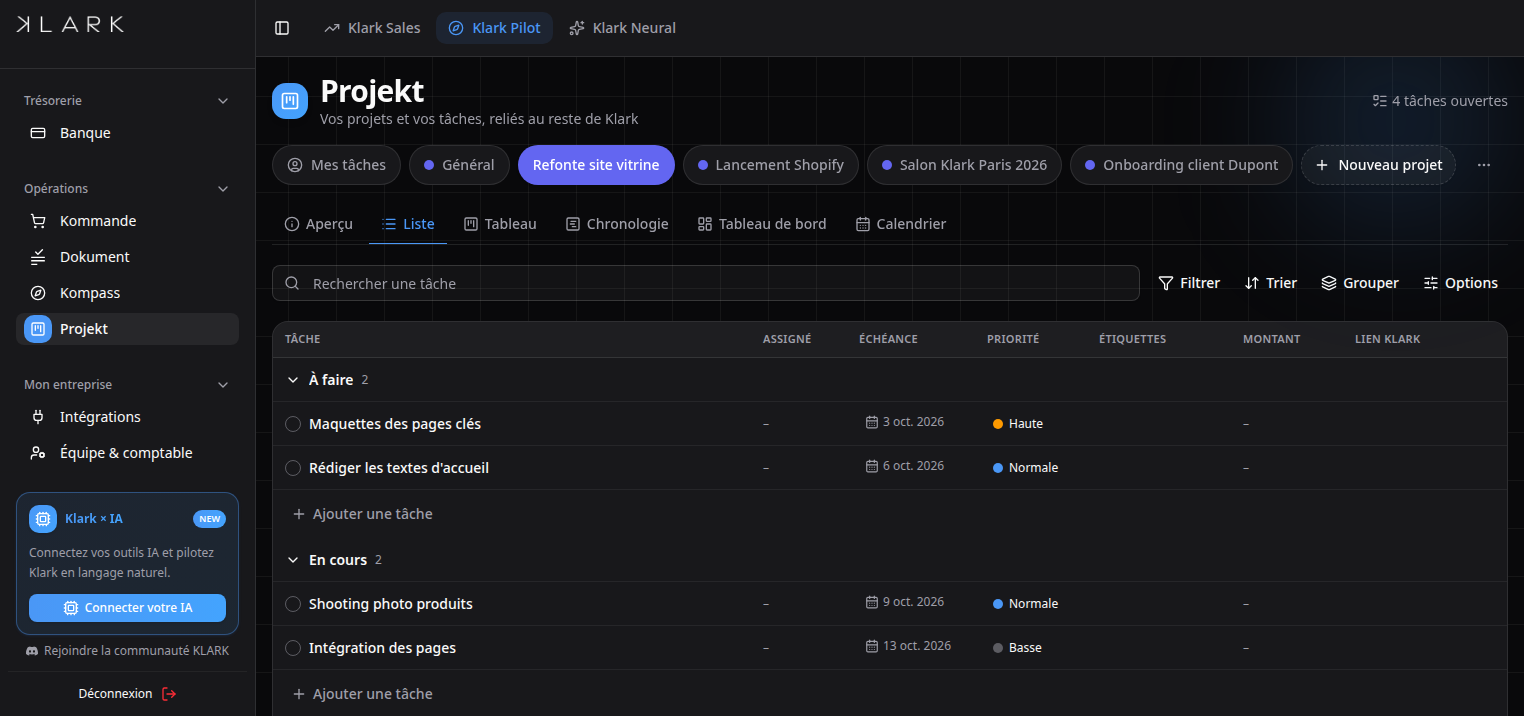The height and width of the screenshot is (716, 1524).
Task: Create a new project with Nouveau projet
Action: 1378,165
